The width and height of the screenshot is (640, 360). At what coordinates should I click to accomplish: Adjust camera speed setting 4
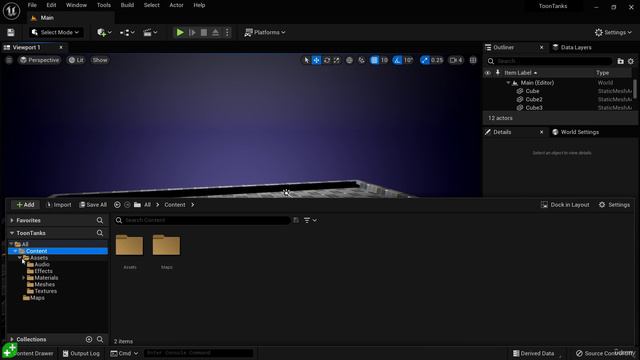[x=456, y=60]
